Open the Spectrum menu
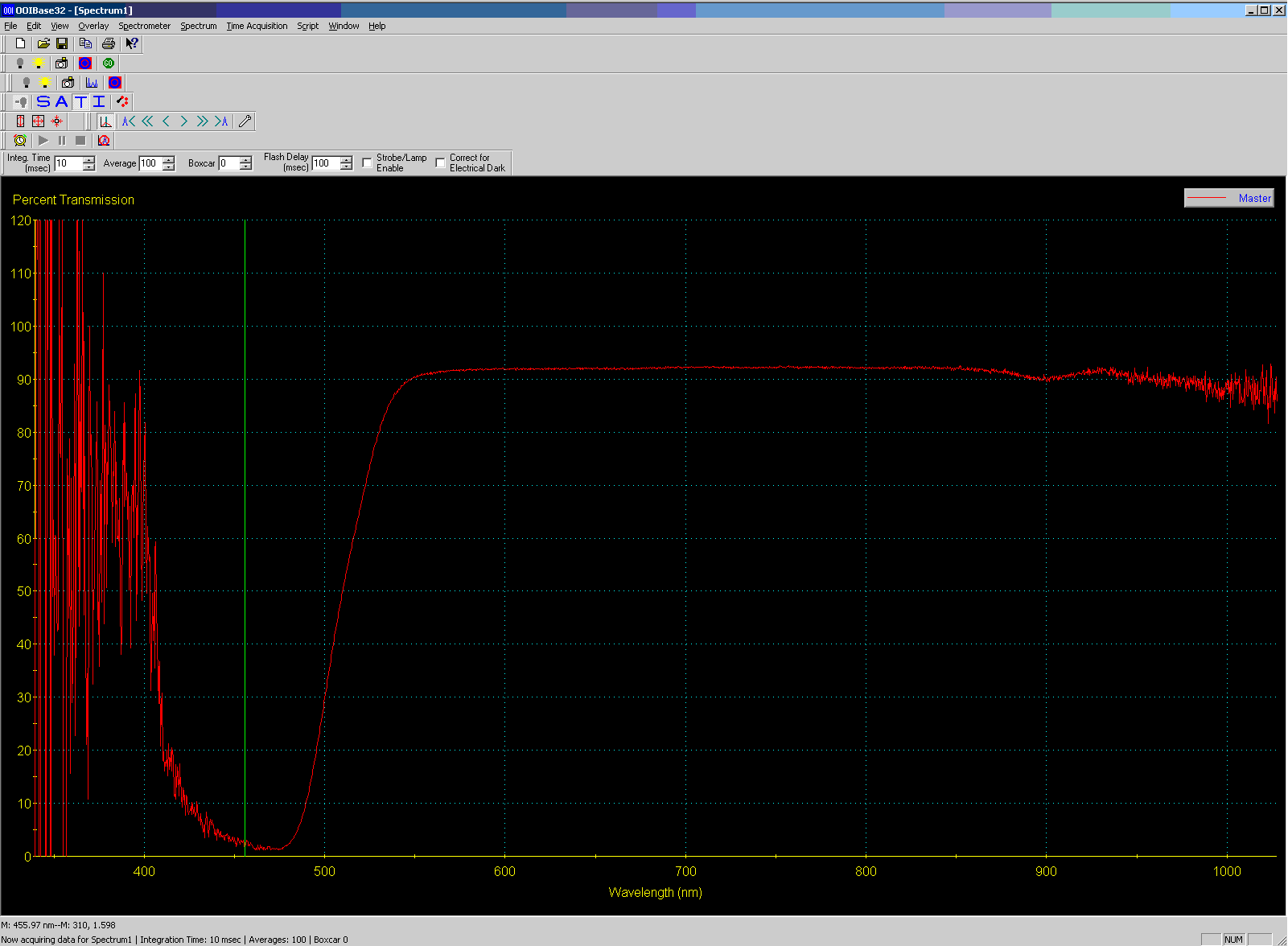 (199, 26)
